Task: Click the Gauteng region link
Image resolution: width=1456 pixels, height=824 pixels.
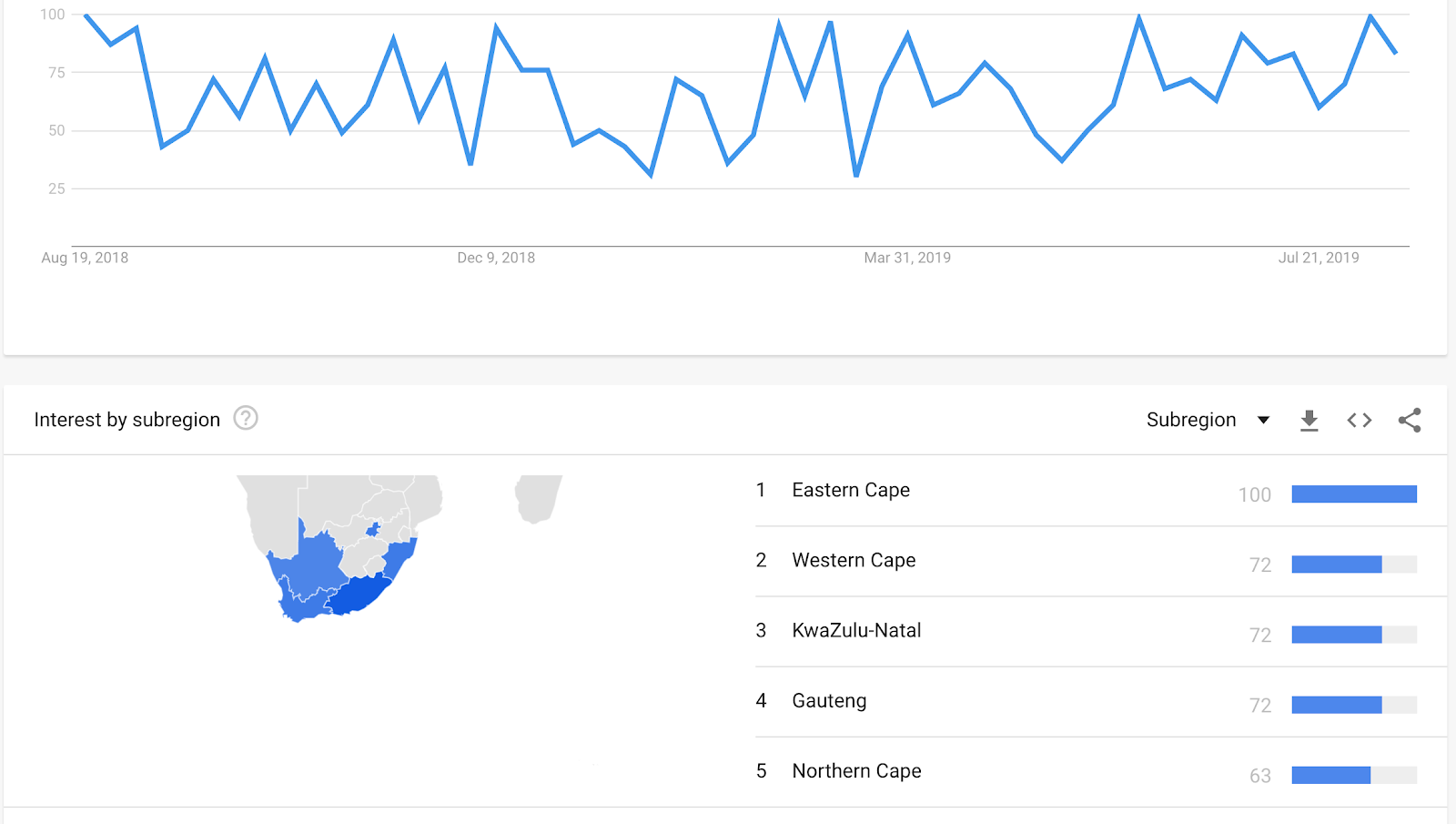Action: [828, 700]
